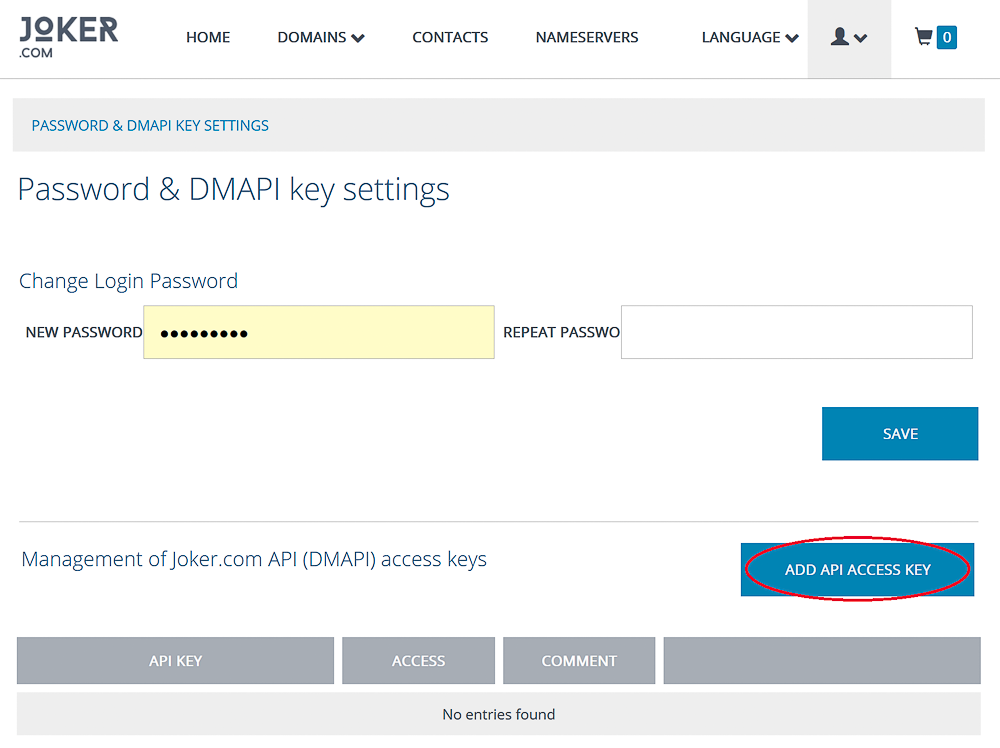This screenshot has height=748, width=1000.
Task: Open the Nameservers menu item
Action: pos(587,38)
